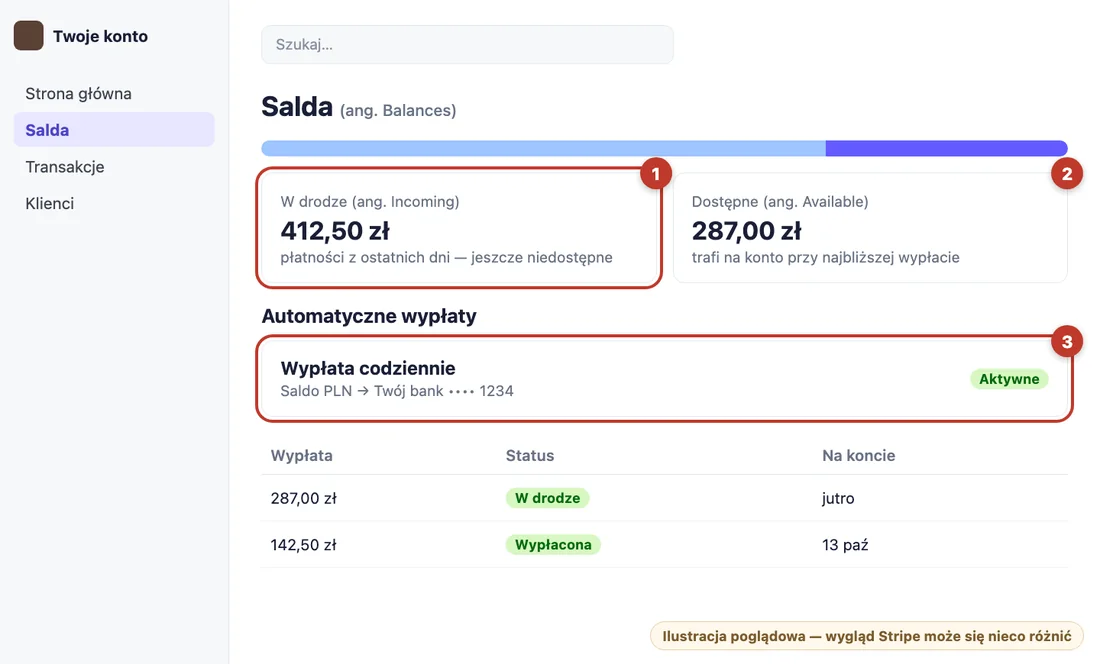Image resolution: width=1100 pixels, height=664 pixels.
Task: Click the Status column header
Action: [x=530, y=455]
